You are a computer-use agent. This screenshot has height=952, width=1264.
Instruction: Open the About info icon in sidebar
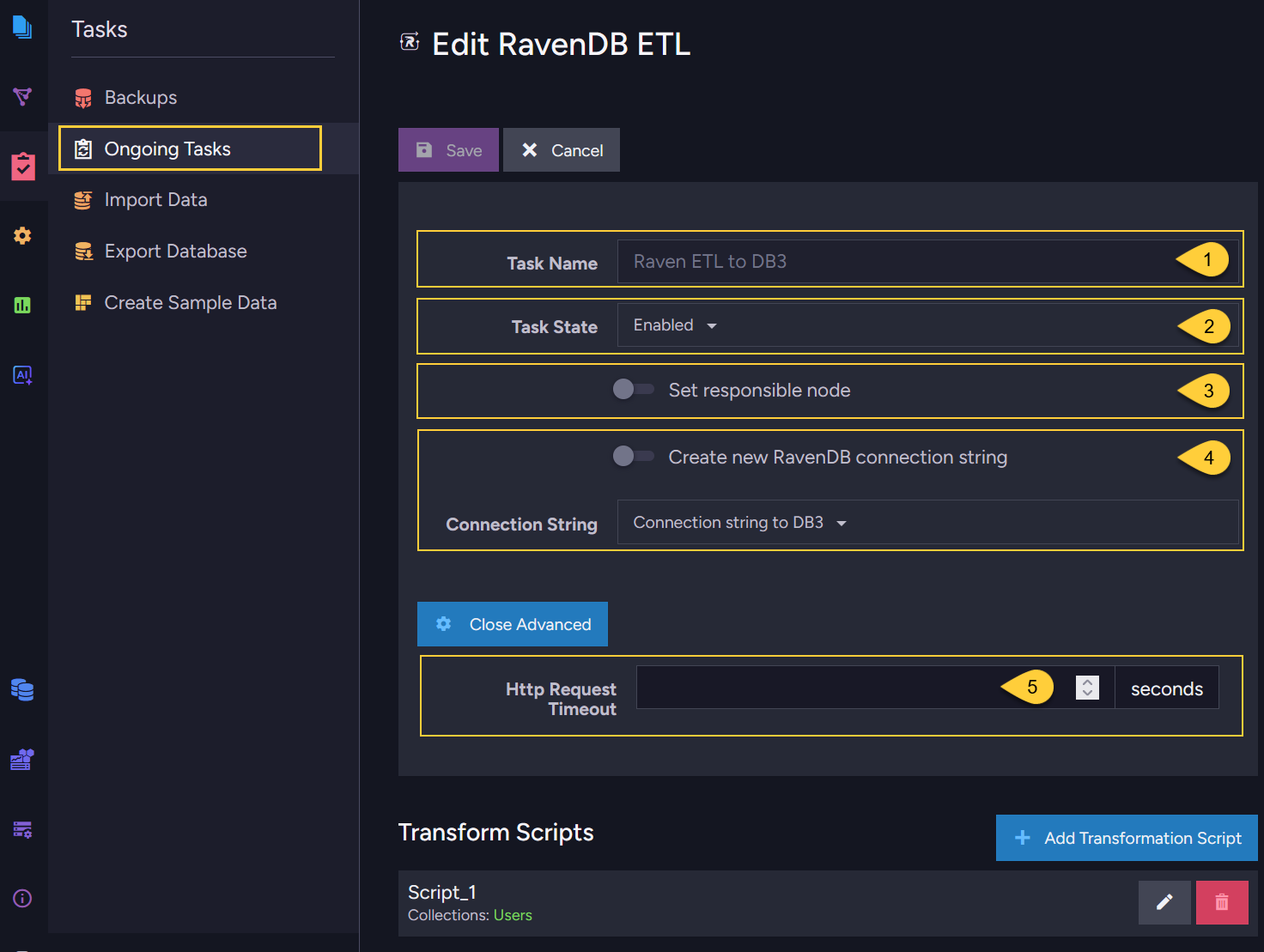point(22,898)
